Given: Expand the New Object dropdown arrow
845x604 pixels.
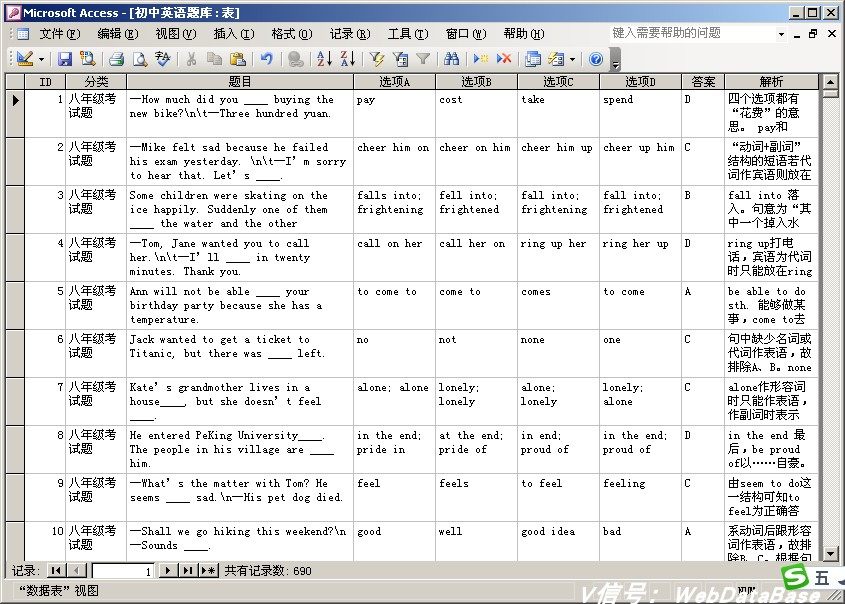Looking at the screenshot, I should pos(572,59).
